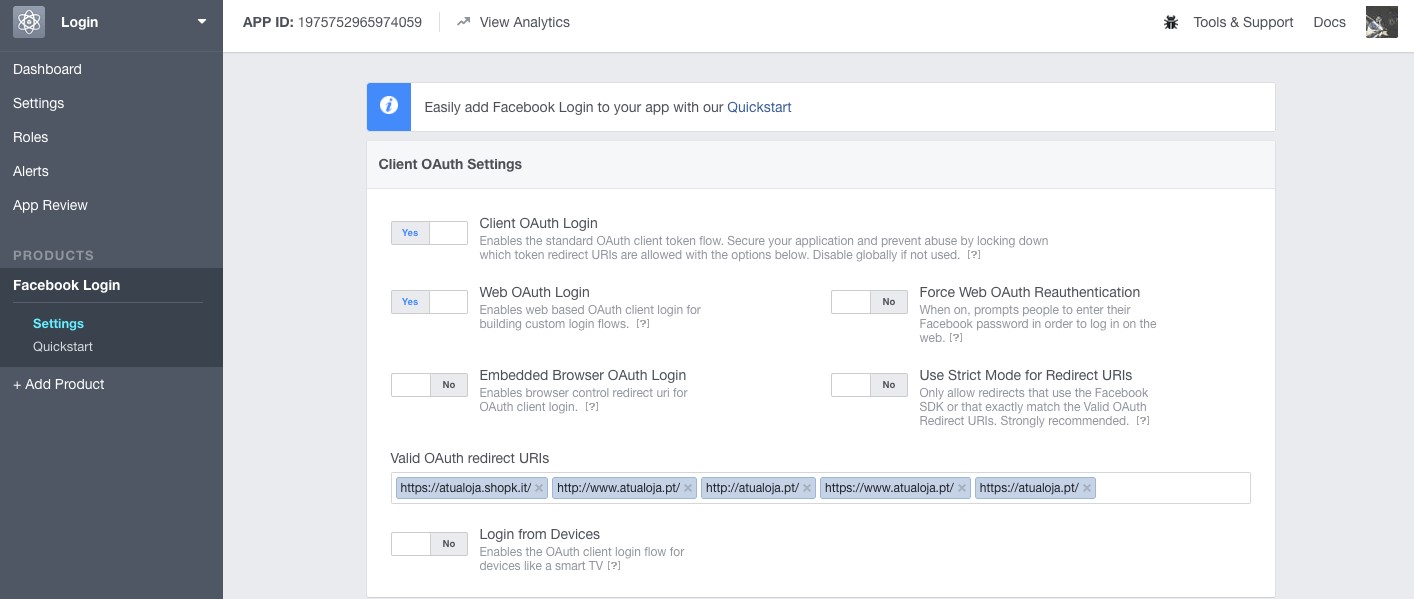Toggle the Login from Devices switch

[429, 544]
